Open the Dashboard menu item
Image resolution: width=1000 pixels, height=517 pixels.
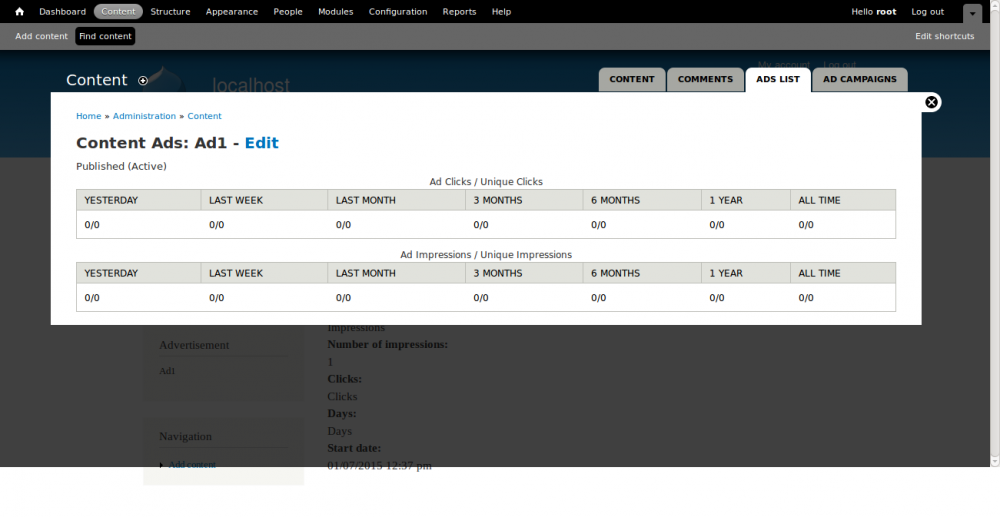(62, 12)
